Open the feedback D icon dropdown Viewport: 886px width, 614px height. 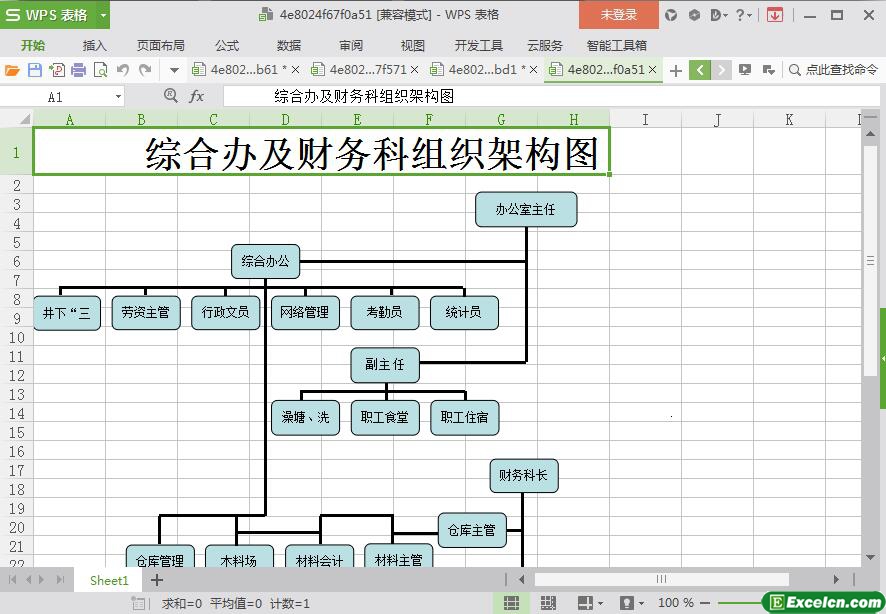719,15
